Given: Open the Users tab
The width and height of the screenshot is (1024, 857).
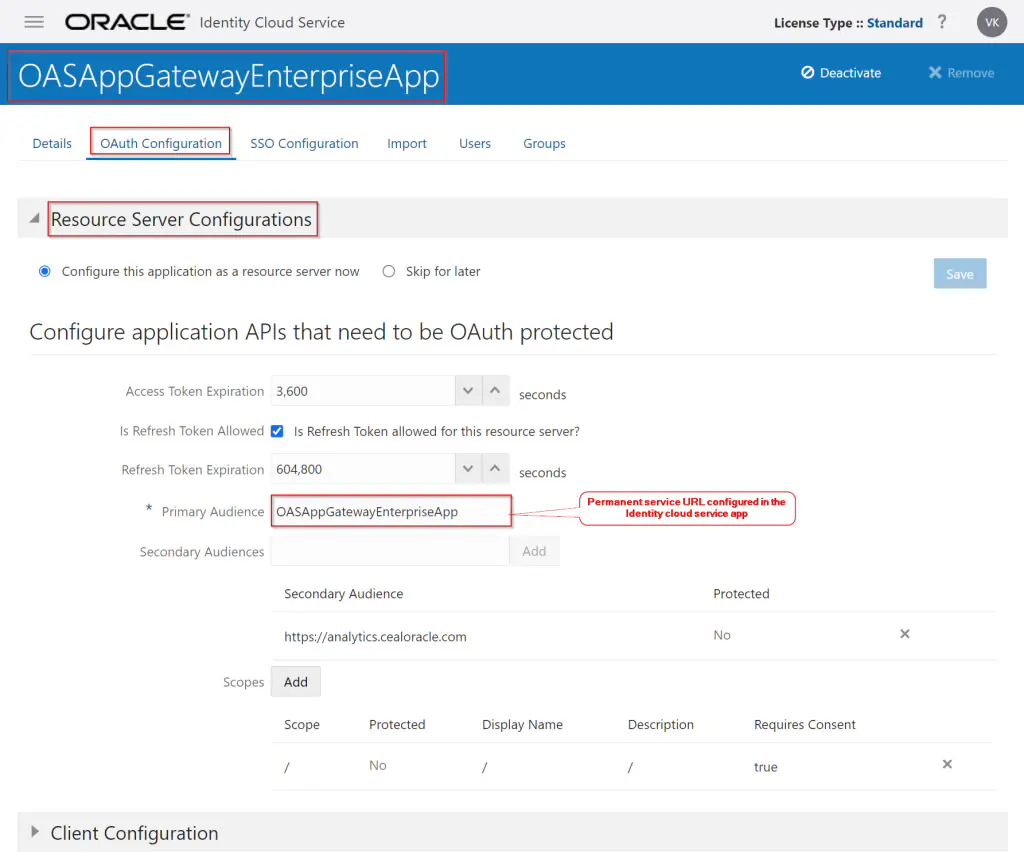Looking at the screenshot, I should tap(475, 143).
